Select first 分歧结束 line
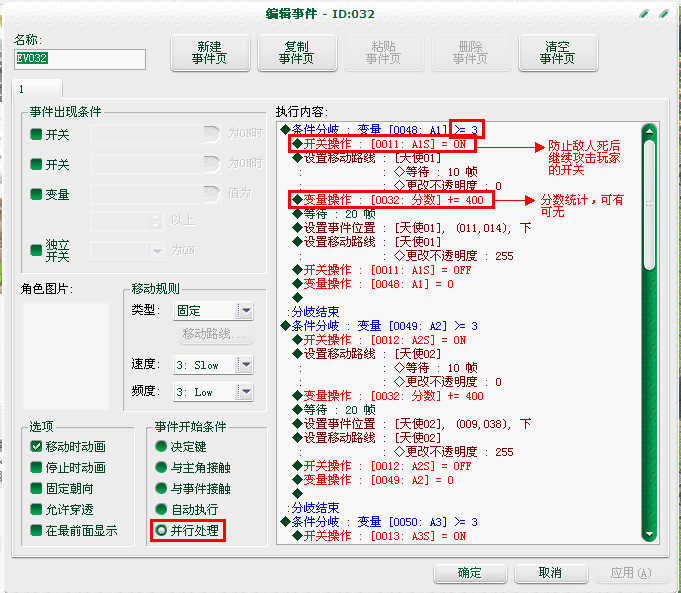The image size is (681, 593). tap(314, 311)
